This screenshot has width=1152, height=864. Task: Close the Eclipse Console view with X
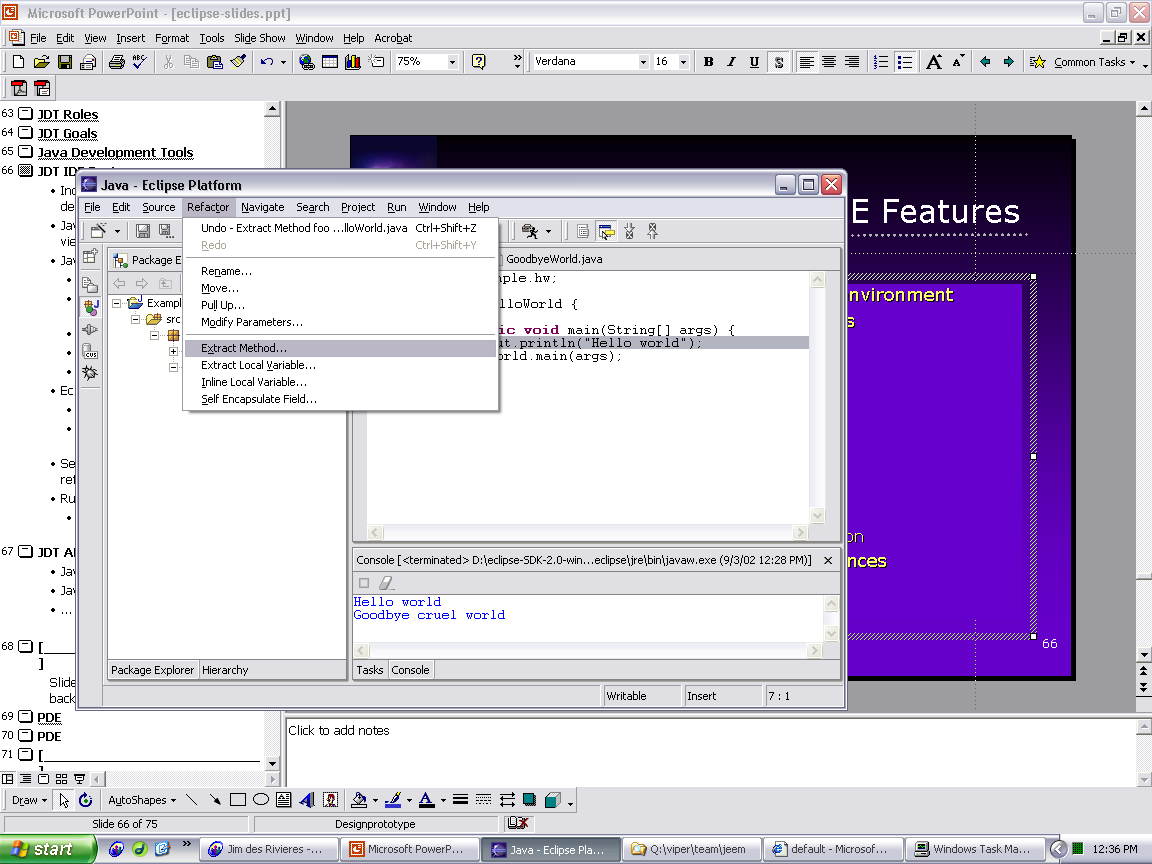pyautogui.click(x=828, y=560)
